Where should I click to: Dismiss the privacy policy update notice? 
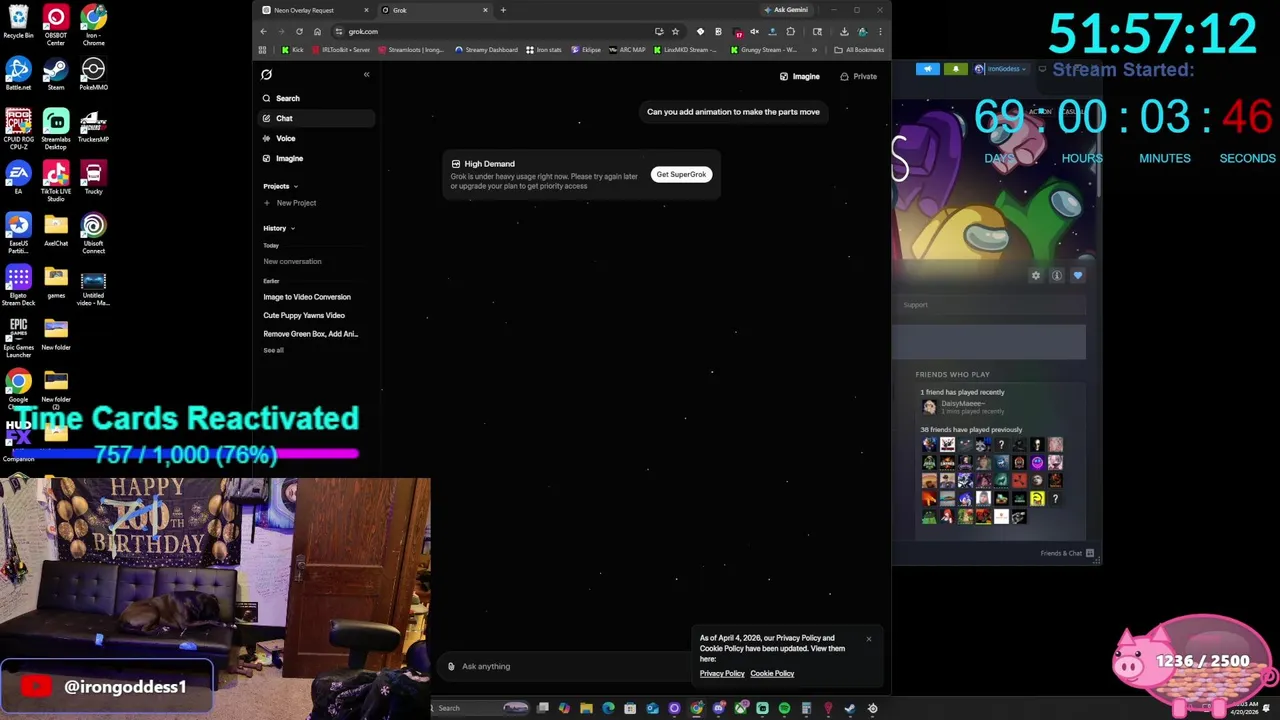pyautogui.click(x=869, y=638)
